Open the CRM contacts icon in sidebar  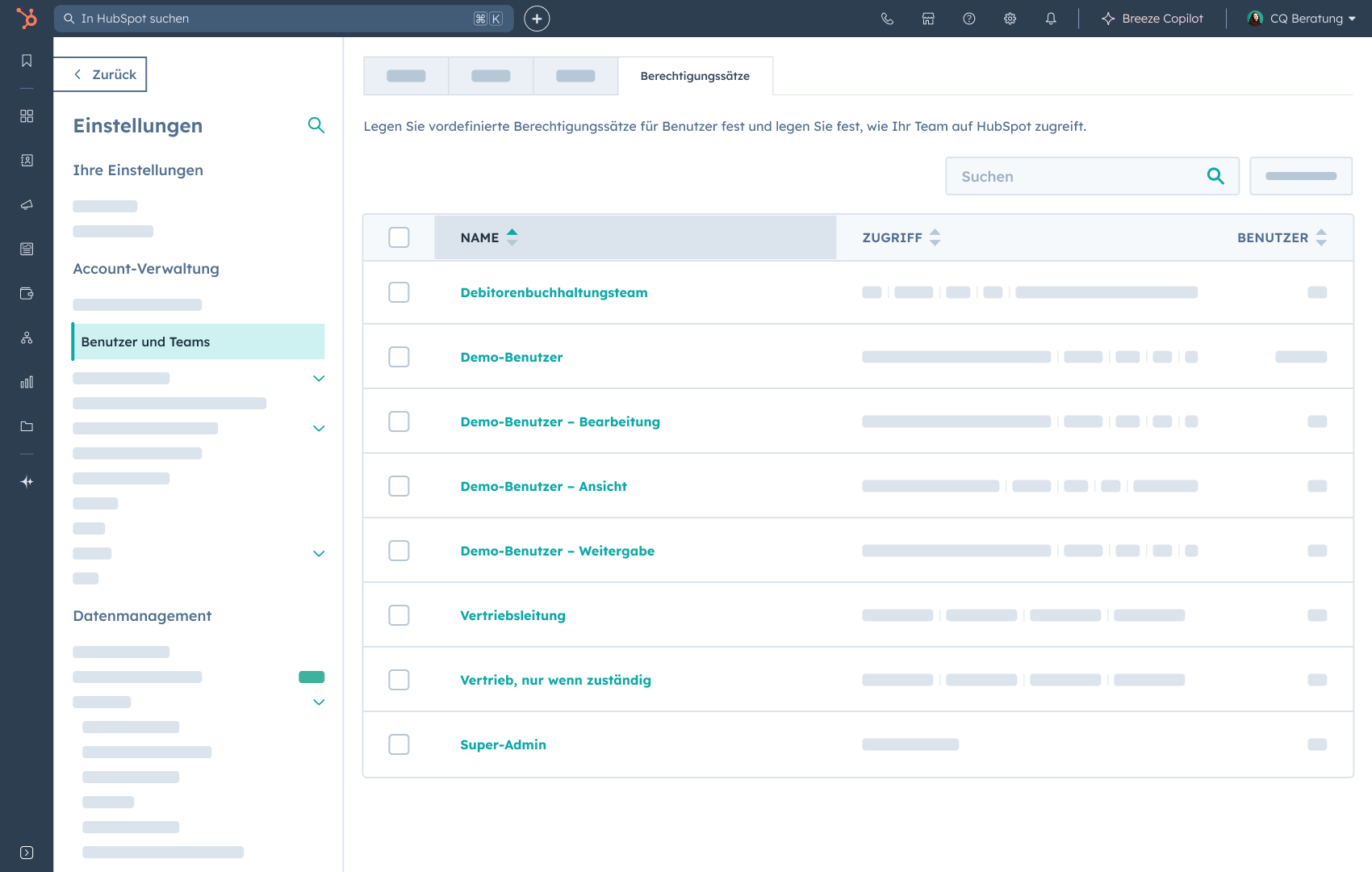[x=27, y=161]
